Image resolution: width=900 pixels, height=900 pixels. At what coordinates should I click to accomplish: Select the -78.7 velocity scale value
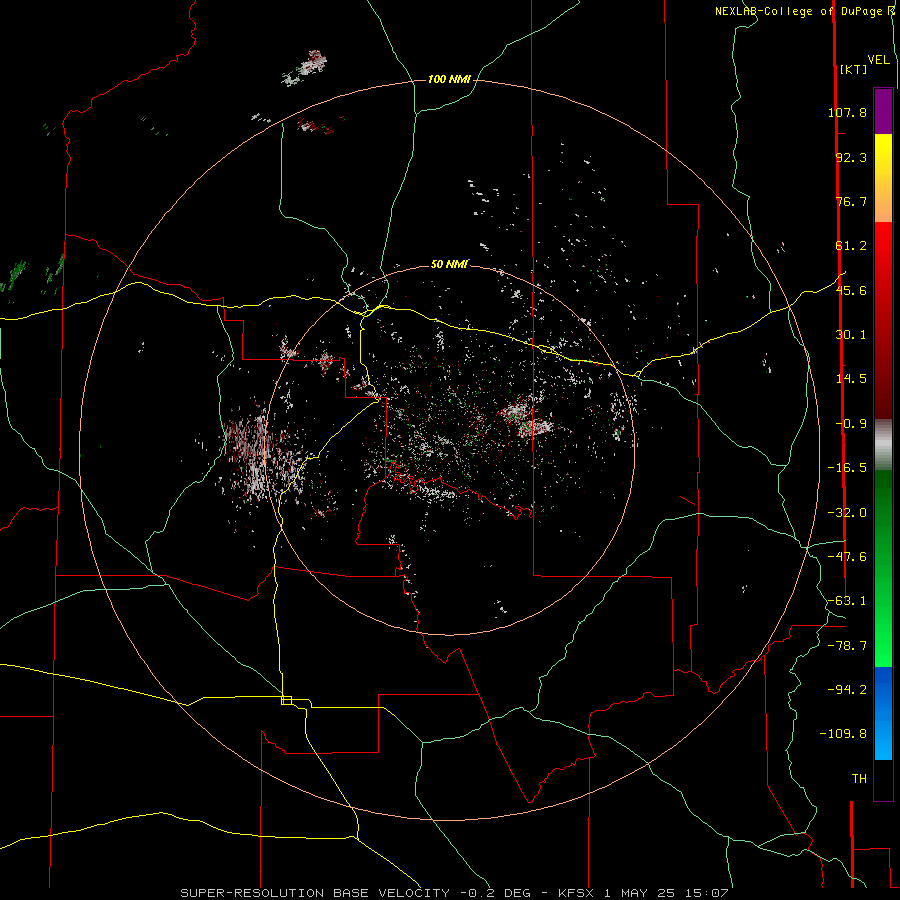[x=847, y=646]
